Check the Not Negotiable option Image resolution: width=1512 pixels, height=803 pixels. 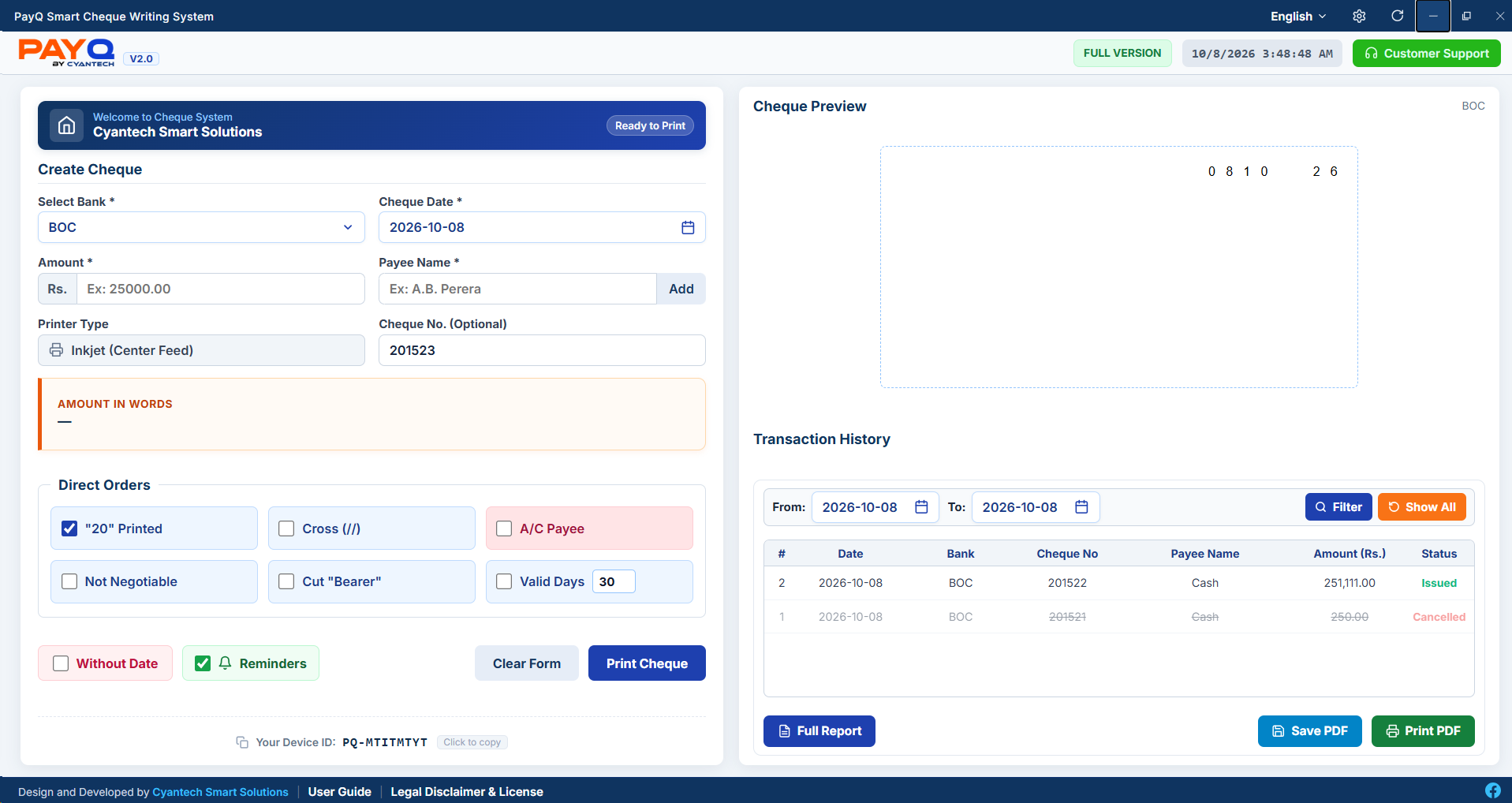(x=69, y=581)
